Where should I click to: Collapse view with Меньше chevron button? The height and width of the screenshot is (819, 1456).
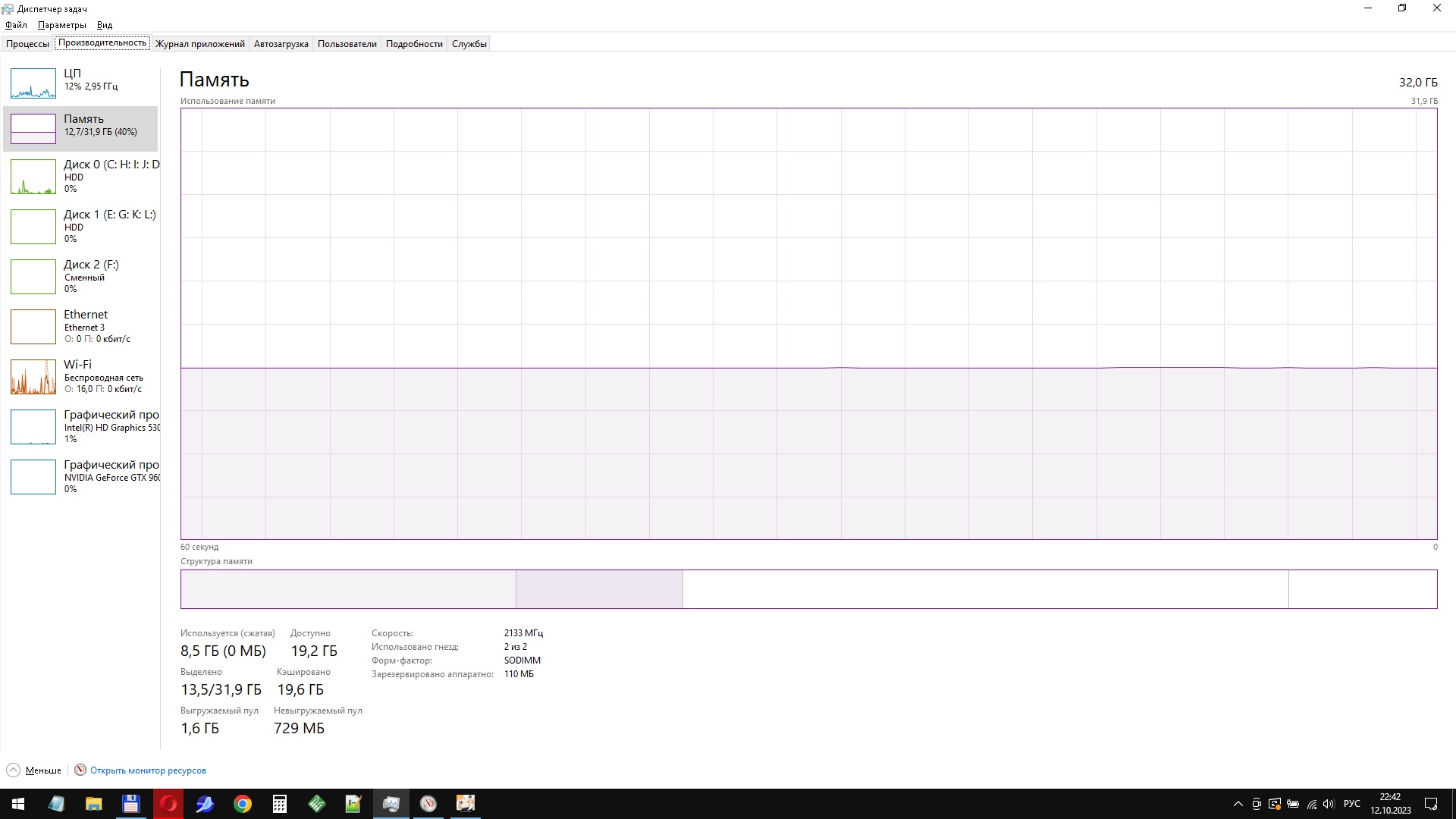pos(13,770)
